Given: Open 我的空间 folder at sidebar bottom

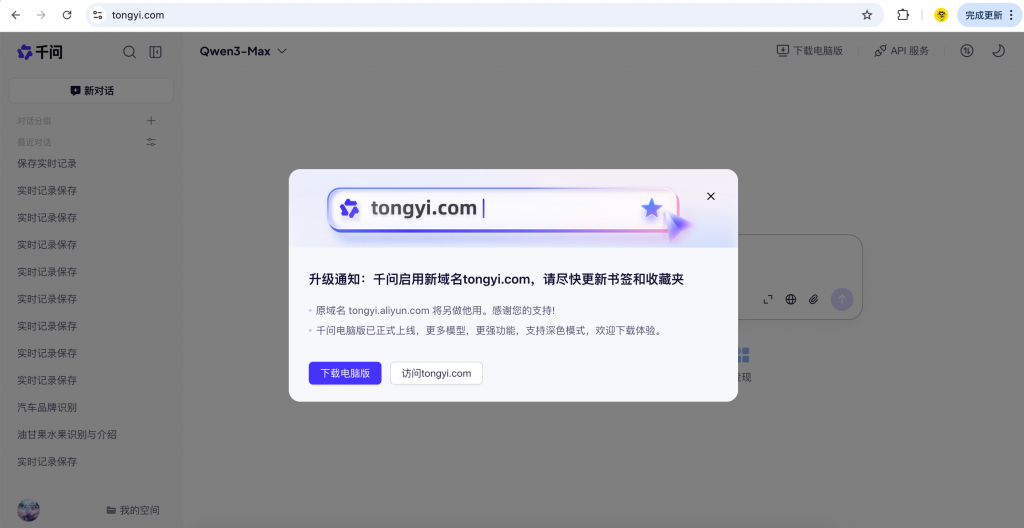Looking at the screenshot, I should pos(132,510).
